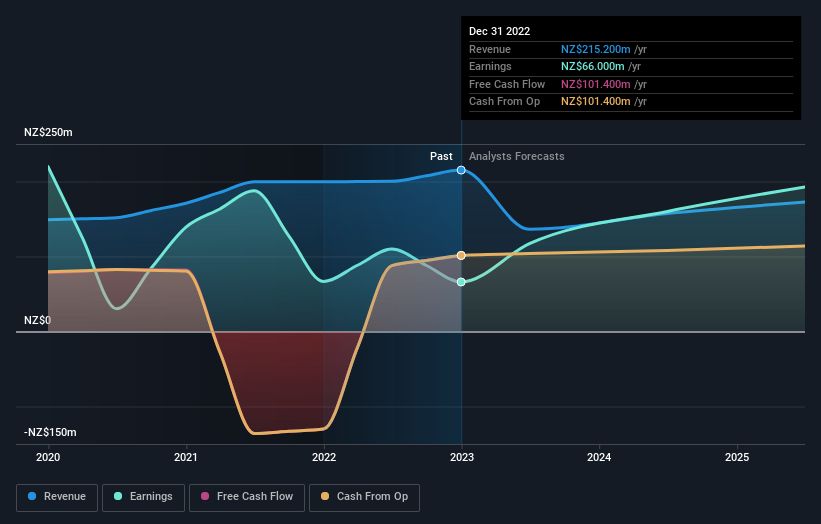The image size is (821, 524).
Task: Click the orange Cash From Op marker at 2023
Action: click(461, 255)
